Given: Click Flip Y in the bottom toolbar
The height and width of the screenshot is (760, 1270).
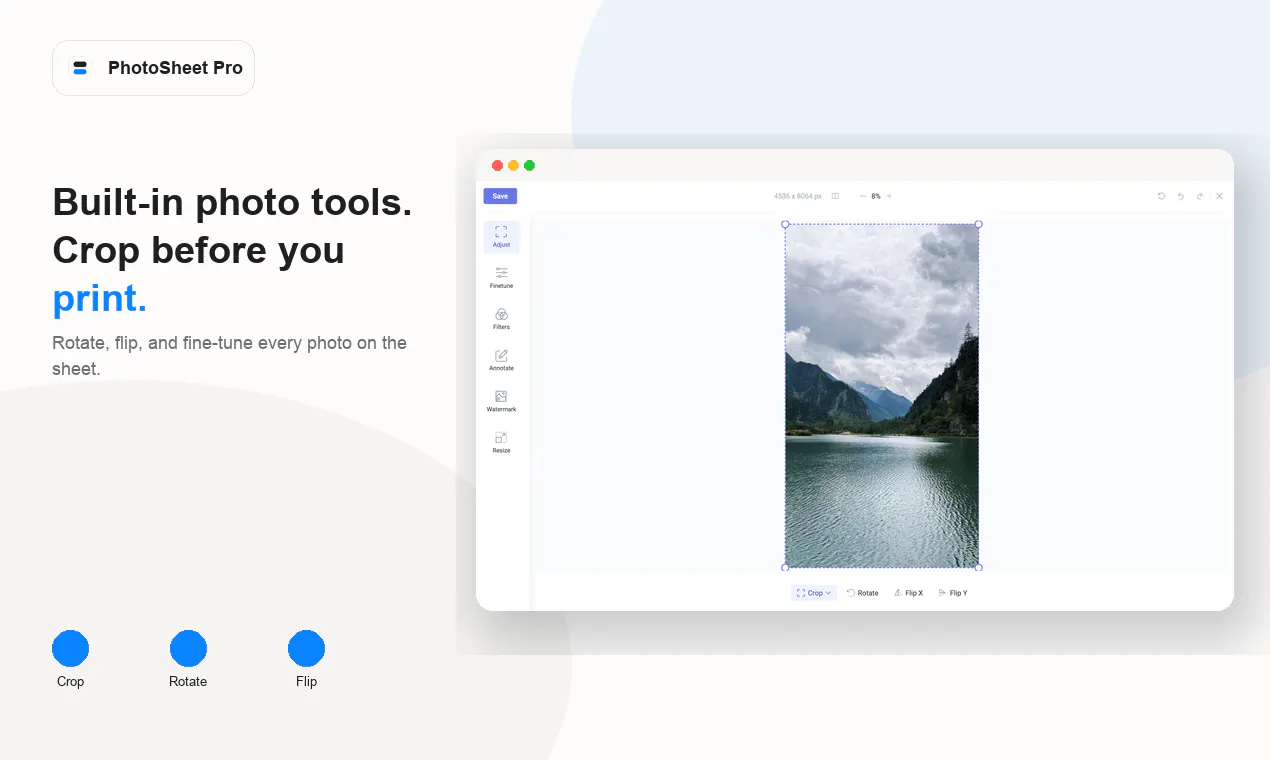Looking at the screenshot, I should (x=953, y=593).
